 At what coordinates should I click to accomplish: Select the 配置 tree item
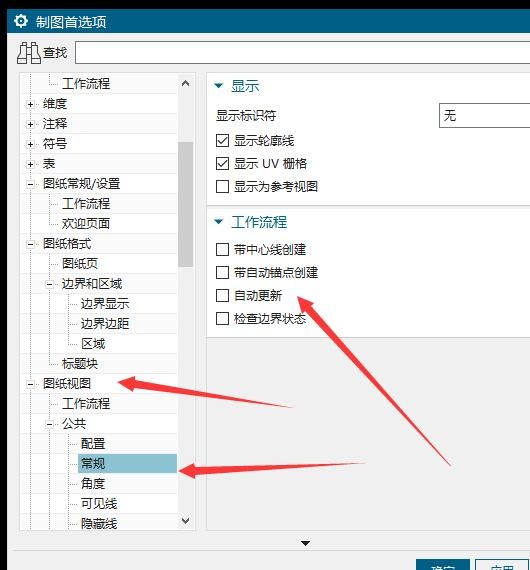(x=93, y=443)
